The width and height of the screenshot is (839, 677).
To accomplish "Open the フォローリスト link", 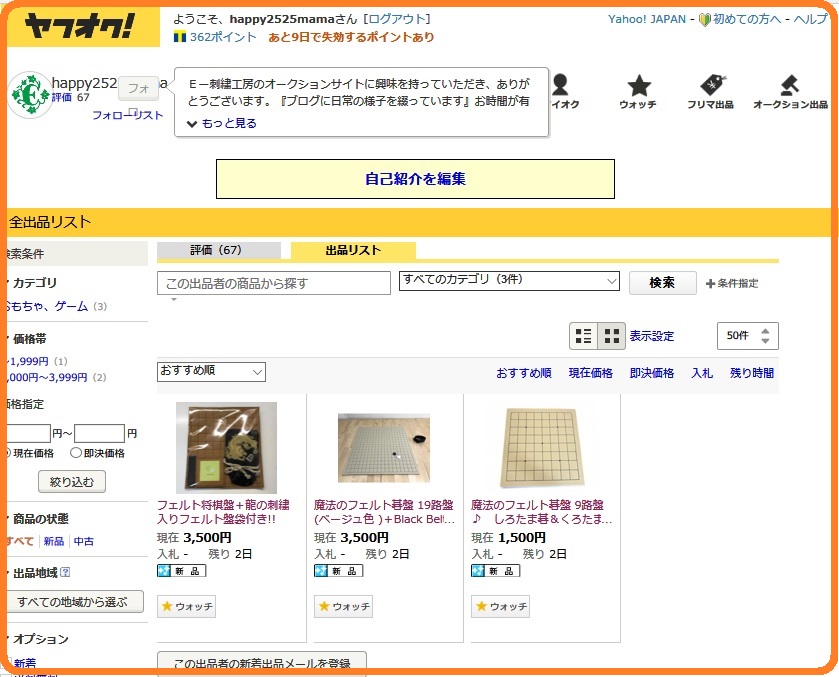I will tap(127, 115).
